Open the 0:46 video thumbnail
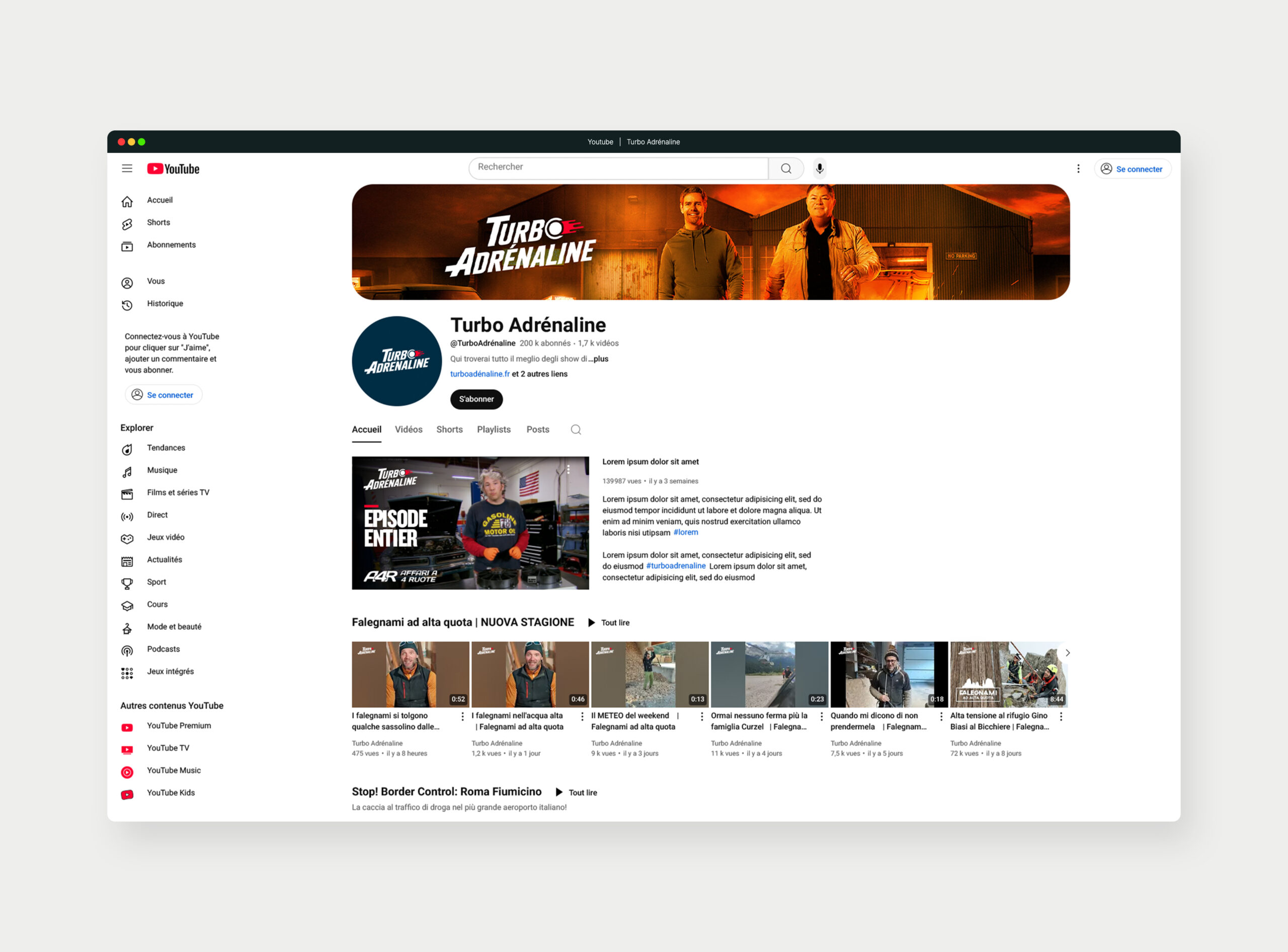Image resolution: width=1288 pixels, height=952 pixels. [530, 675]
